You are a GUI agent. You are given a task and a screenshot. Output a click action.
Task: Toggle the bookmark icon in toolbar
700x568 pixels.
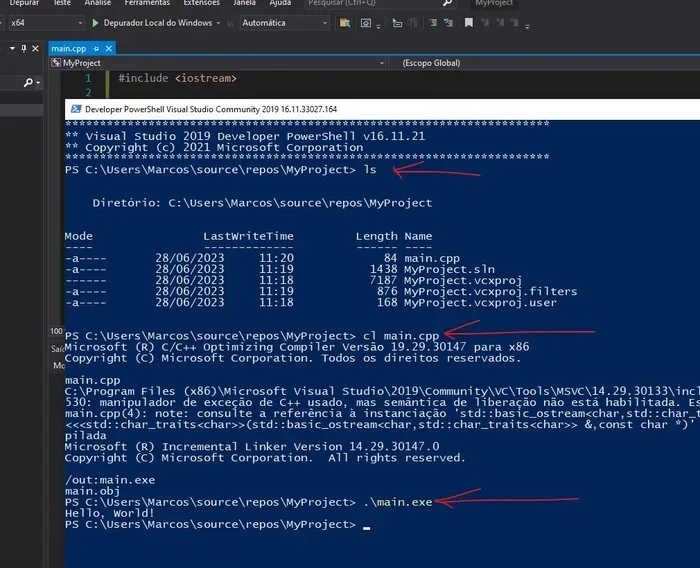point(469,23)
